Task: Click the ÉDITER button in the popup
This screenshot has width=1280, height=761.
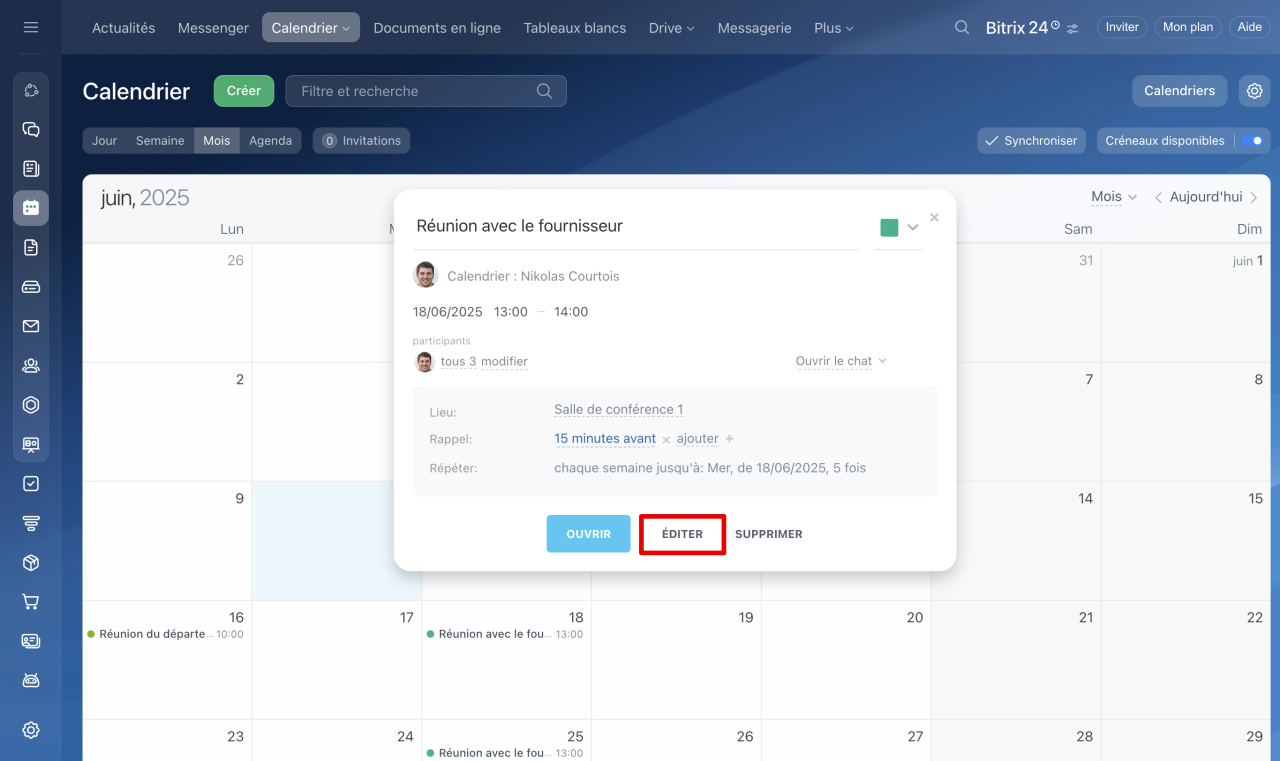Action: click(x=682, y=534)
